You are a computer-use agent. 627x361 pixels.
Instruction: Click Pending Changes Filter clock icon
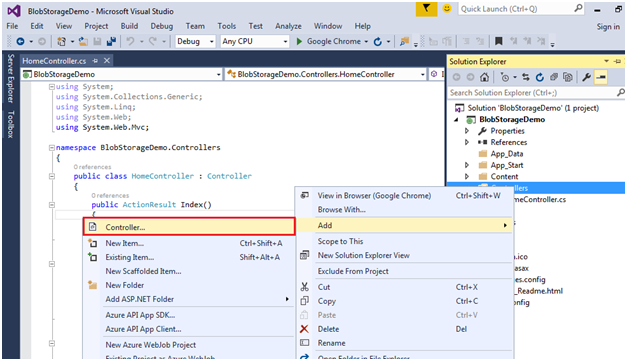505,77
